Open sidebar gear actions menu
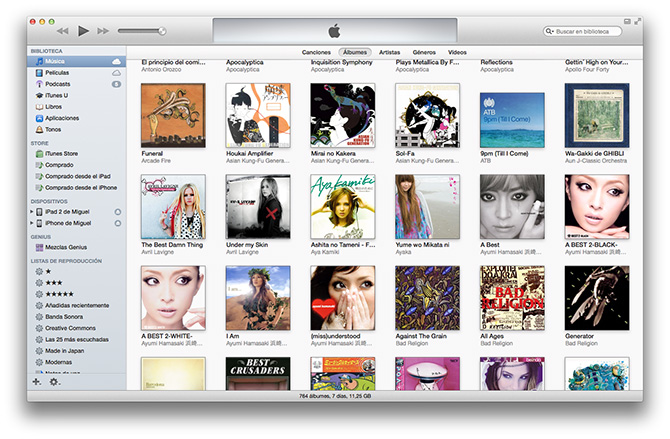 pyautogui.click(x=54, y=381)
